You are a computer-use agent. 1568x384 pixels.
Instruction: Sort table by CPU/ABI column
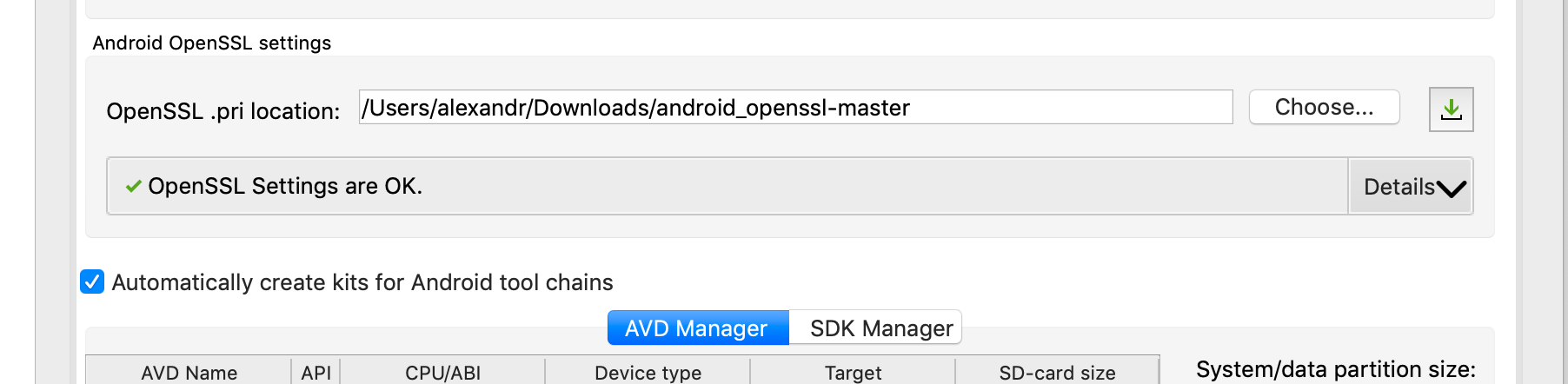(442, 373)
